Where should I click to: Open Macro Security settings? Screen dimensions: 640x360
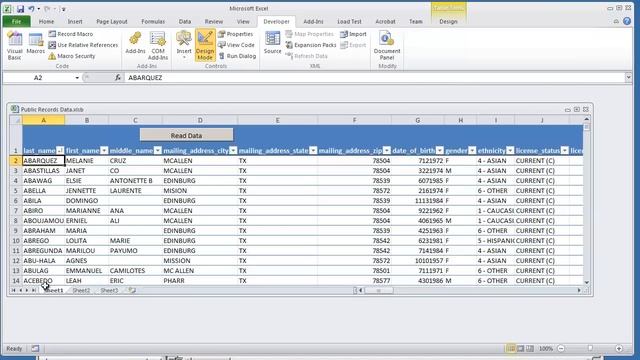click(x=72, y=56)
